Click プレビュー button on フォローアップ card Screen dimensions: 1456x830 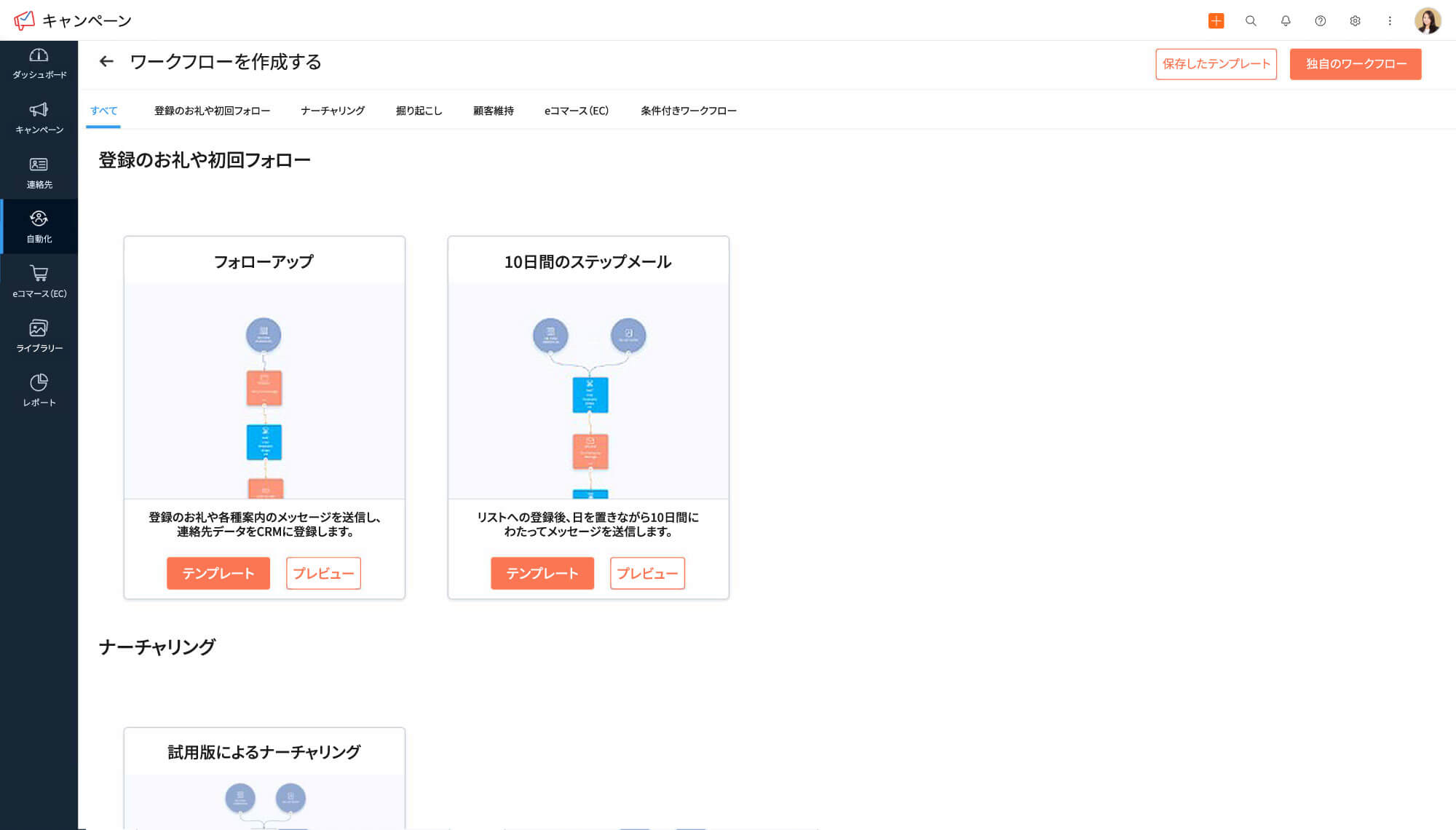click(323, 573)
